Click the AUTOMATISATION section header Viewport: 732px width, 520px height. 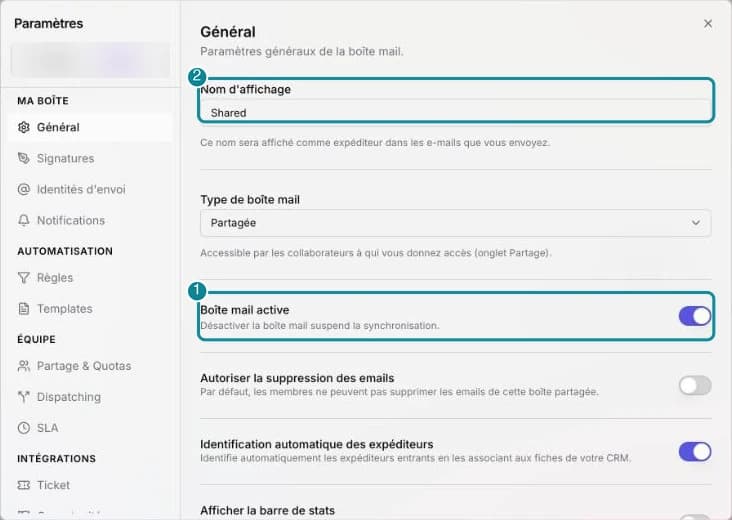[65, 251]
